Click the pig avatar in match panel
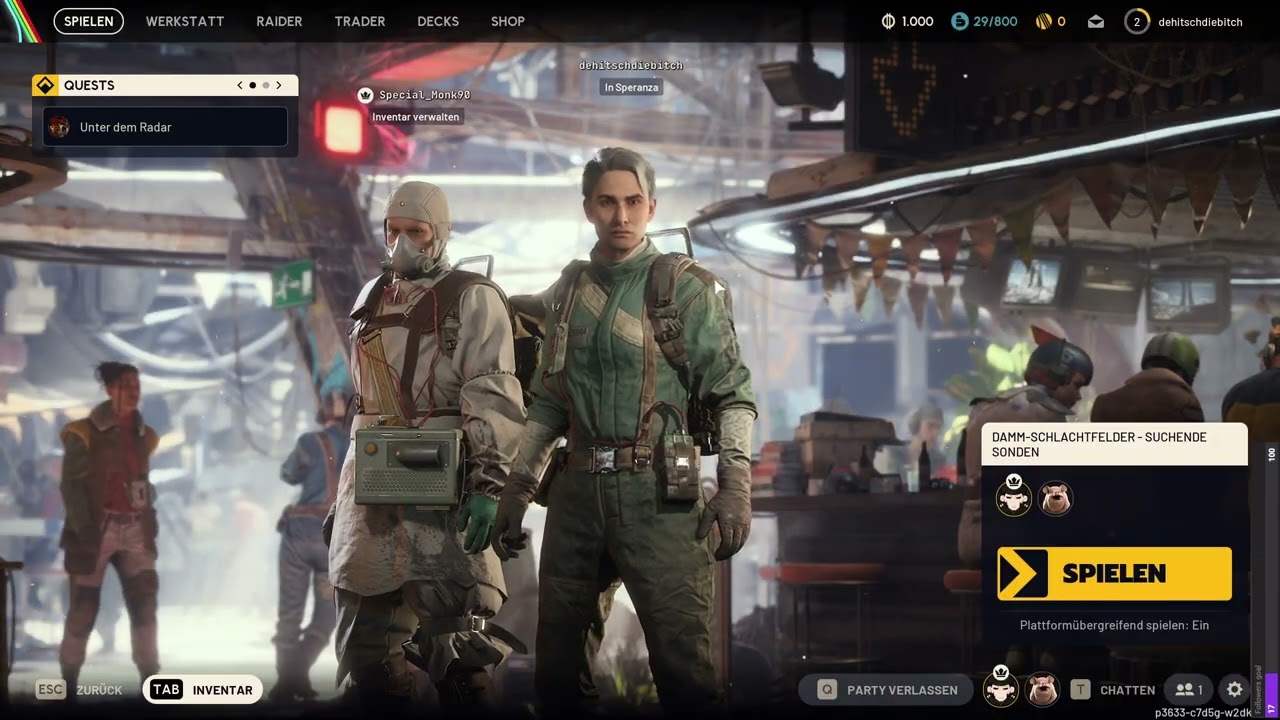This screenshot has width=1280, height=720. point(1055,498)
